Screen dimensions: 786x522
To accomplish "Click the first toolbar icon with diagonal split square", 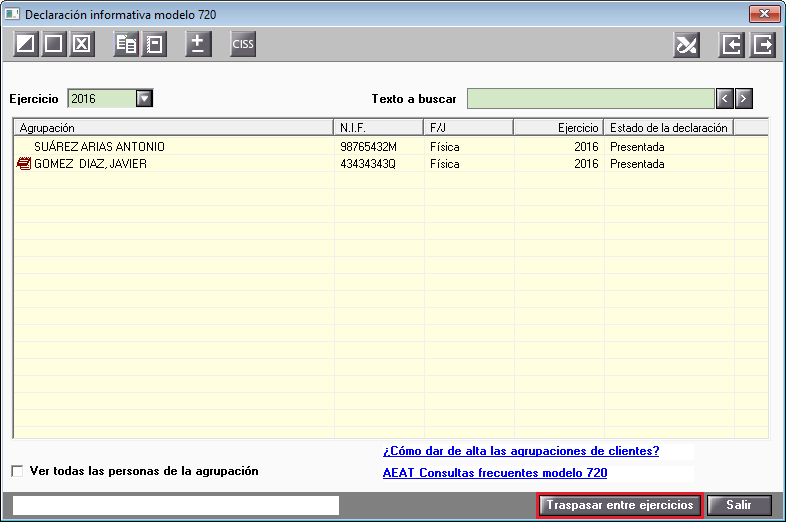I will click(x=26, y=44).
